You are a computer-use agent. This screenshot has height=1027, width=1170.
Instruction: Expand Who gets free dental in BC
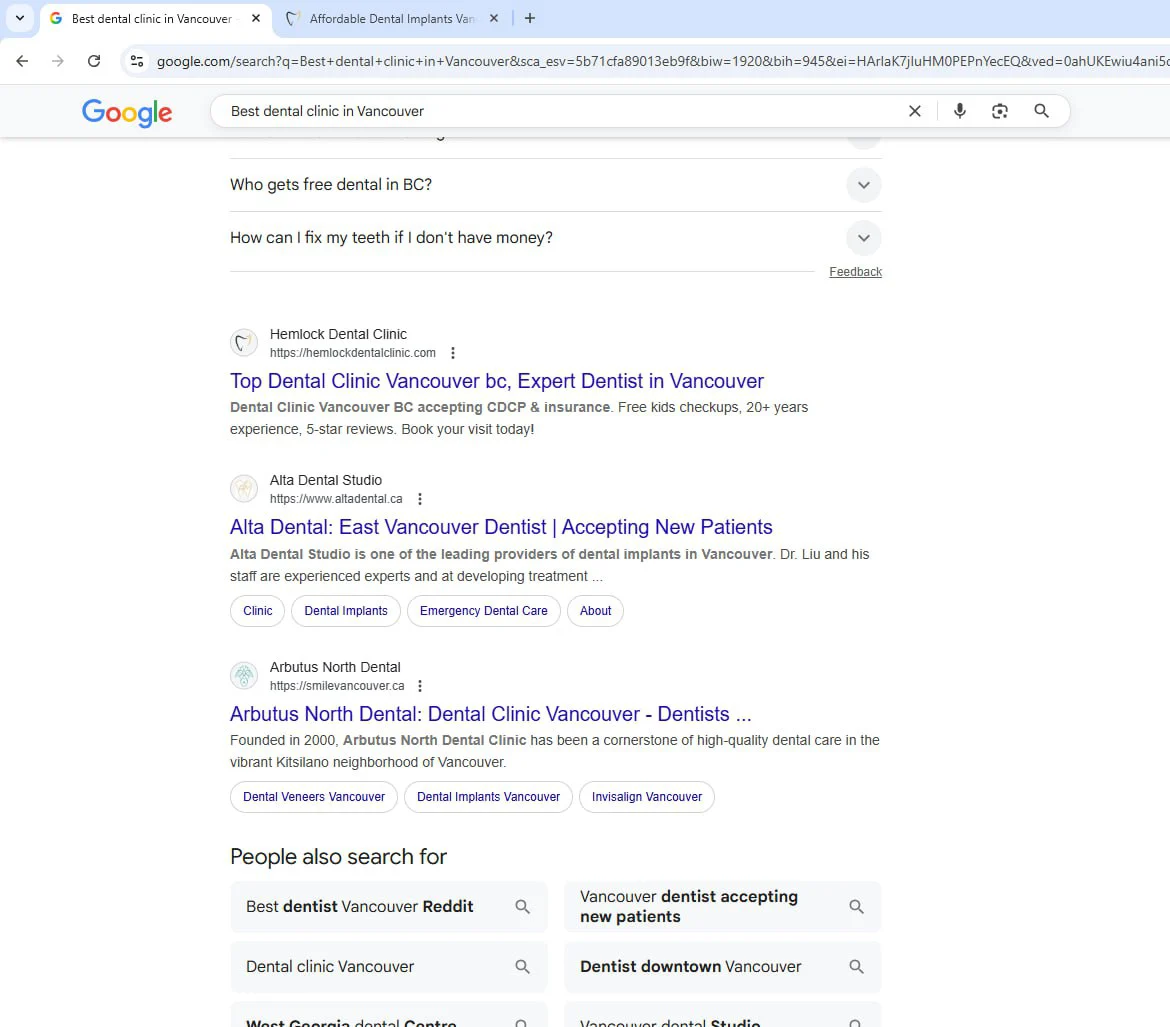[x=555, y=184]
